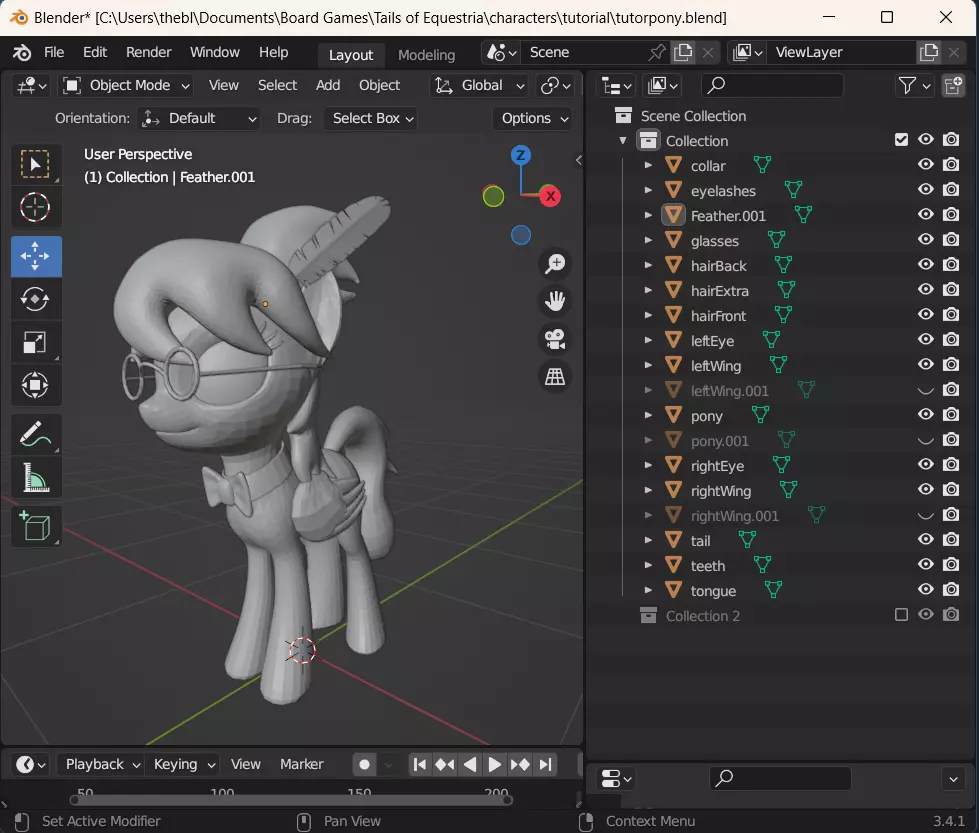
Task: Click the Add Cube tool
Action: click(36, 526)
